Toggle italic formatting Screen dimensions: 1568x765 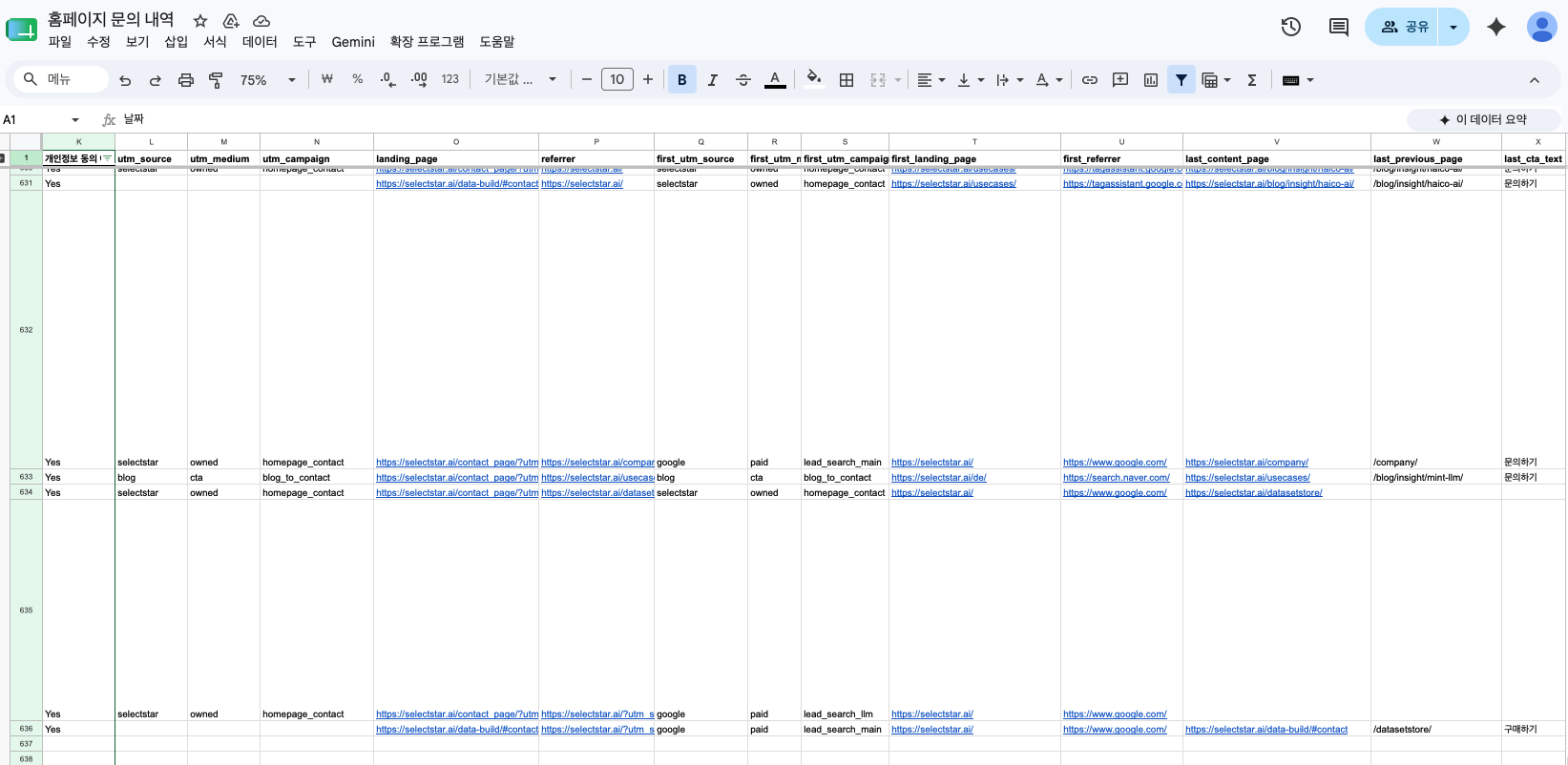tap(713, 80)
